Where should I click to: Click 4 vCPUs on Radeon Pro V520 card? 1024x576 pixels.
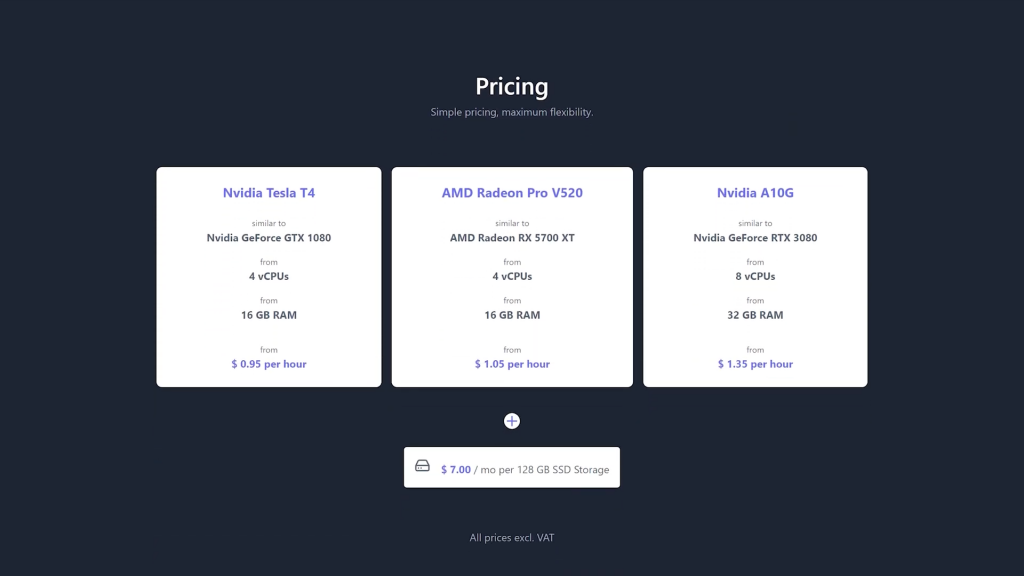pos(512,276)
